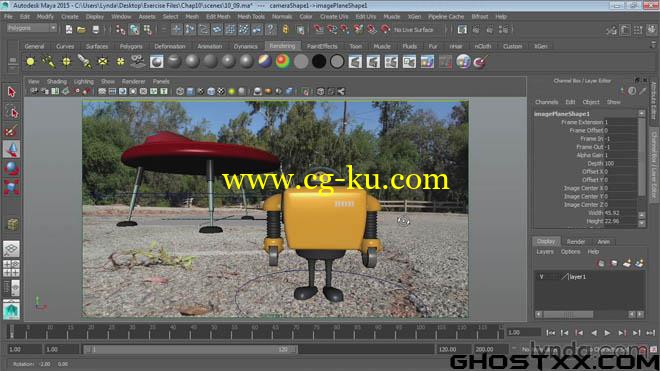
Task: Select the arrow Select tool in toolbox
Action: tap(11, 92)
